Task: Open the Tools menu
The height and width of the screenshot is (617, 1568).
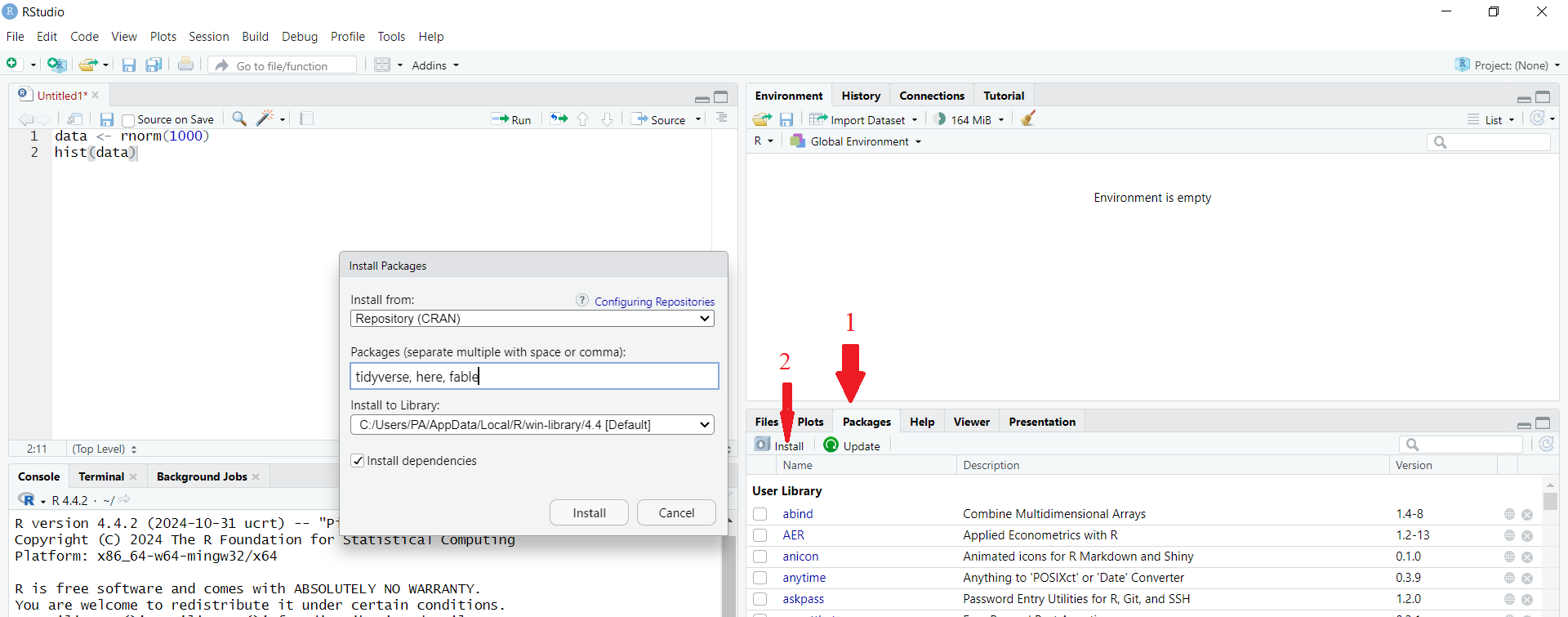Action: [x=391, y=37]
